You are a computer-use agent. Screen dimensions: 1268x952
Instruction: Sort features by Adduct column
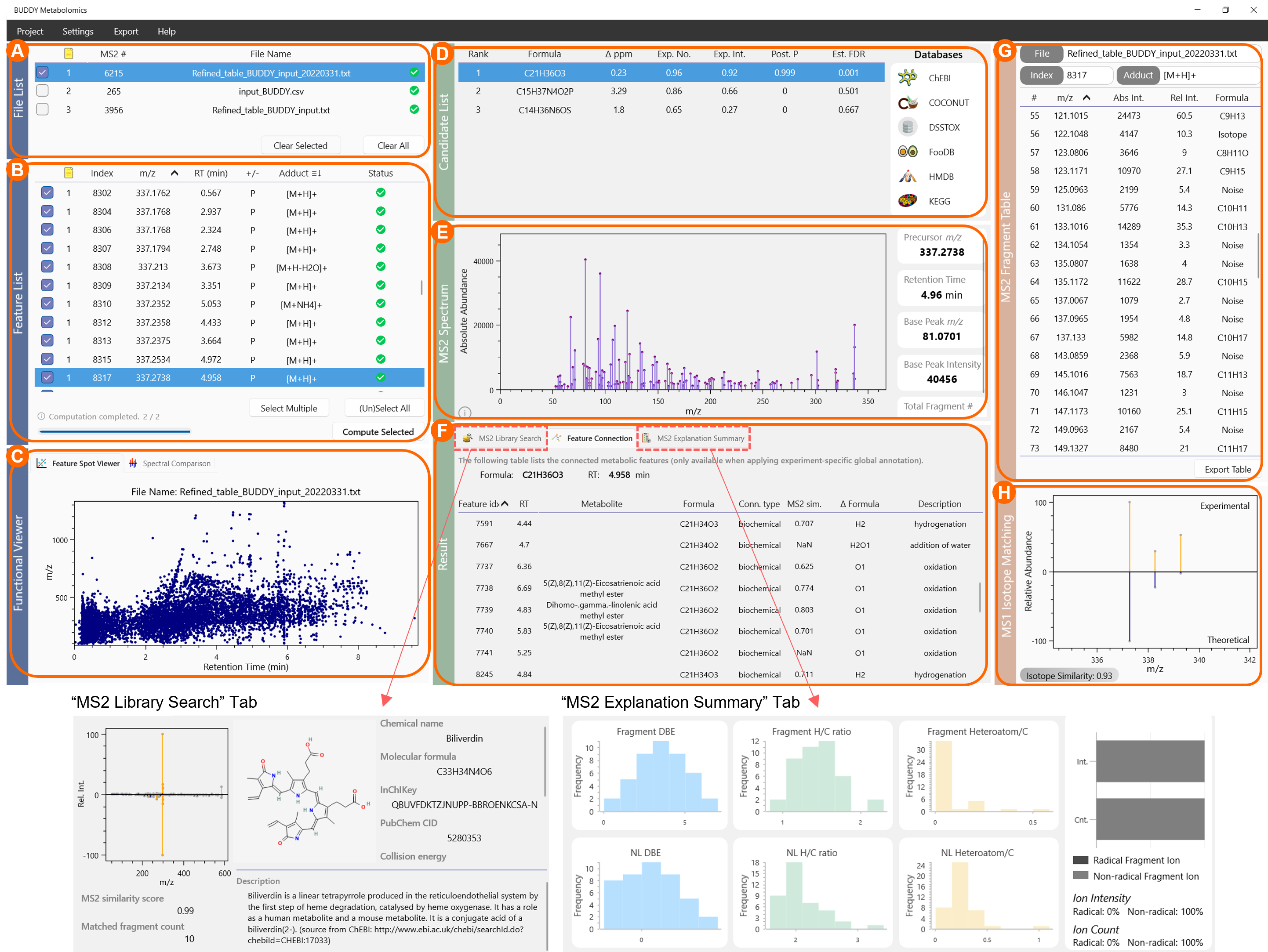(300, 173)
